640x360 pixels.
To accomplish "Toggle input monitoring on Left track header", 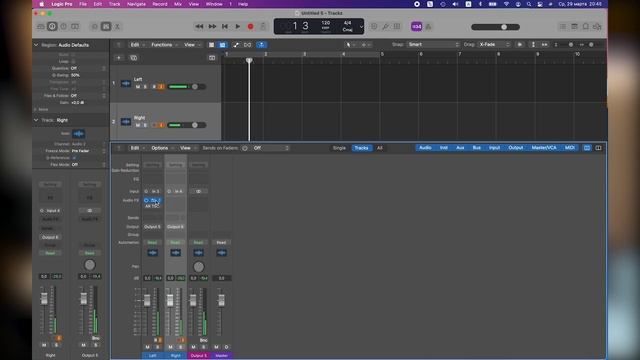I will (x=162, y=87).
